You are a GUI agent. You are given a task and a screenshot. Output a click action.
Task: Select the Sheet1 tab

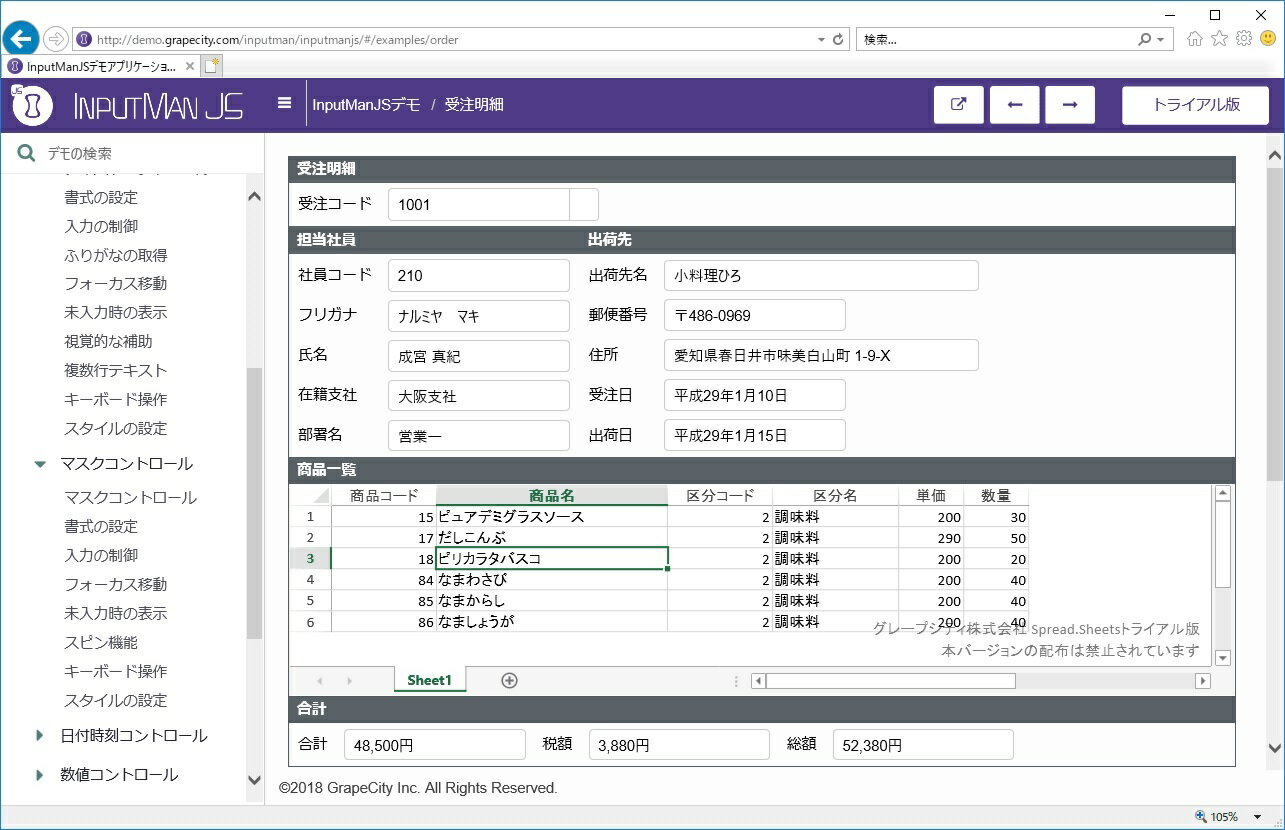click(429, 680)
